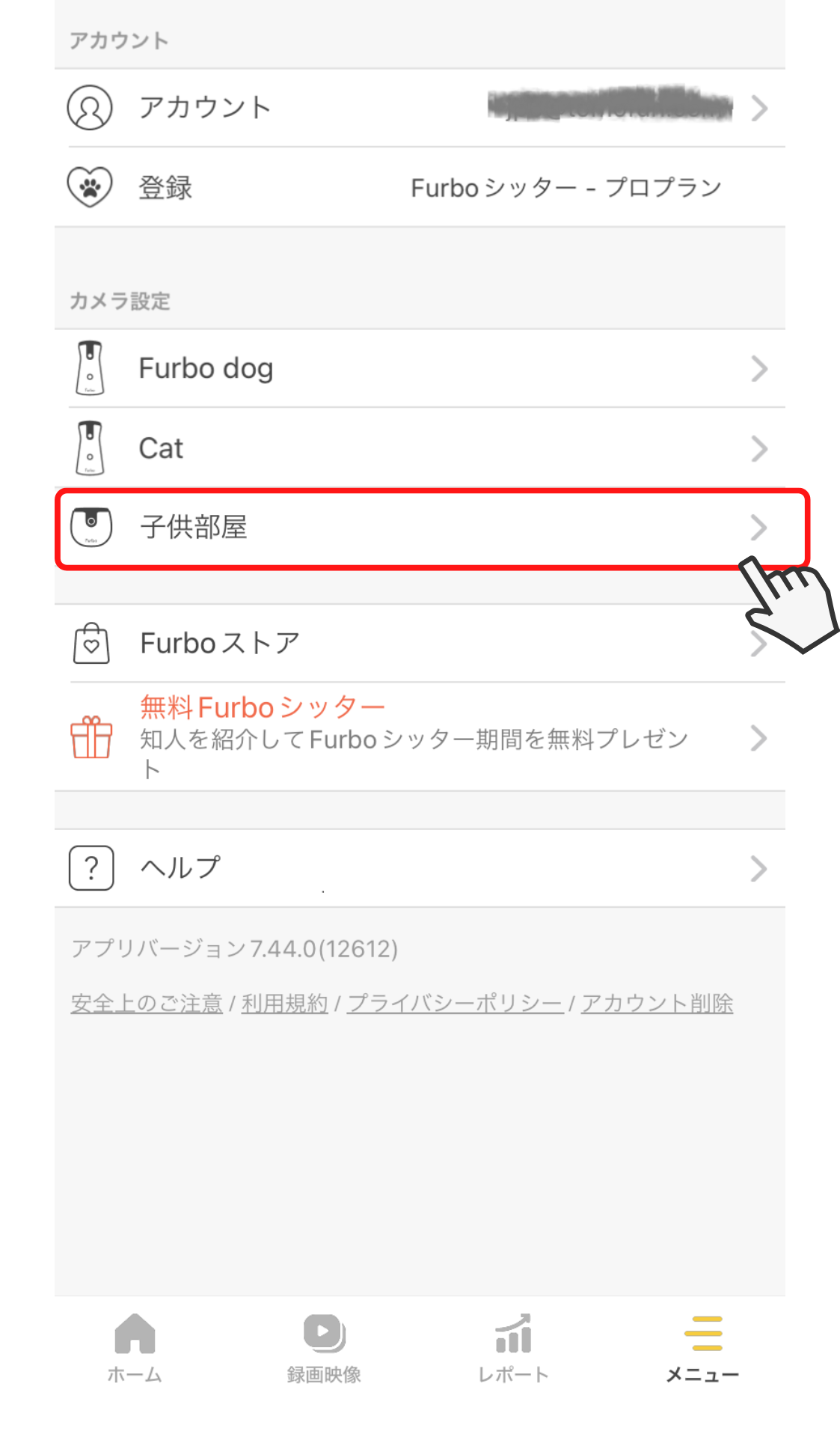The image size is (840, 1437).
Task: Expand the Cat camera row chevron
Action: pos(759,449)
